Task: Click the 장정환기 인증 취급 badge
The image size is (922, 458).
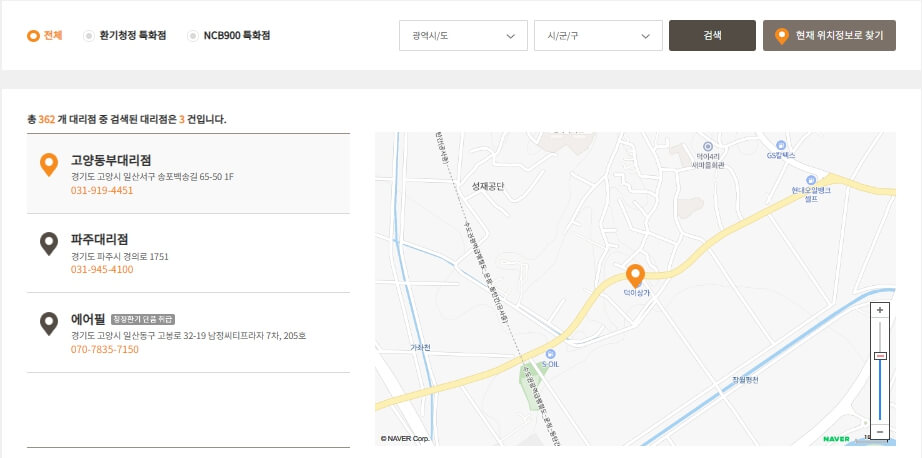Action: [x=143, y=319]
